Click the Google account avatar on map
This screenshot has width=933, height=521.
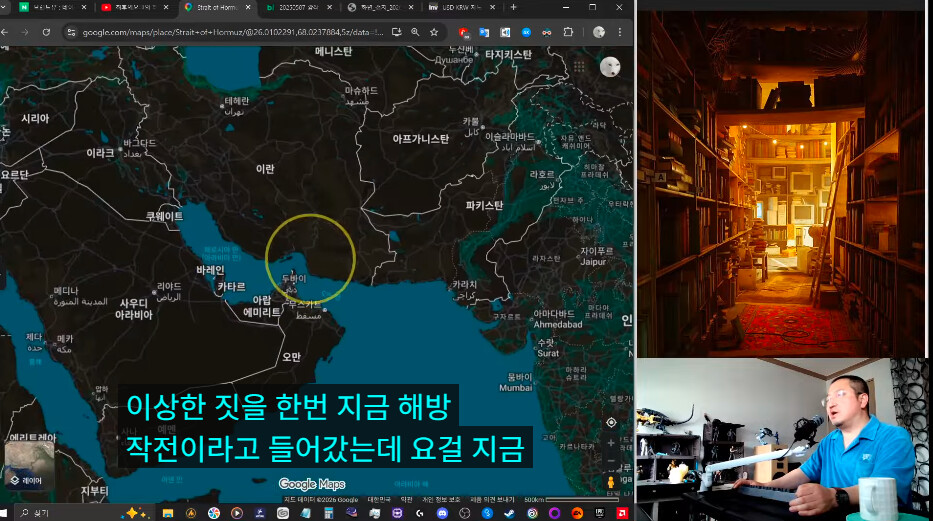pyautogui.click(x=609, y=67)
